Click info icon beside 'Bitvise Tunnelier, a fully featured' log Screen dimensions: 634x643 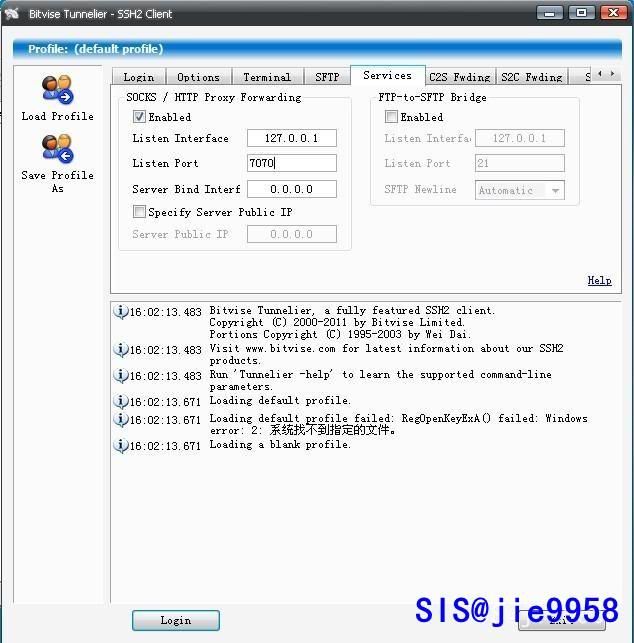(x=120, y=312)
